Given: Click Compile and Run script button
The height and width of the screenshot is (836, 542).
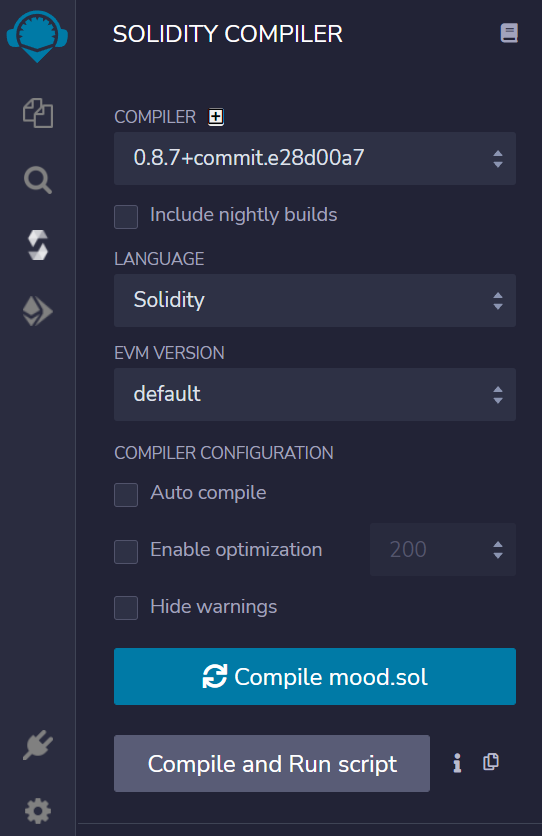Looking at the screenshot, I should (x=272, y=763).
